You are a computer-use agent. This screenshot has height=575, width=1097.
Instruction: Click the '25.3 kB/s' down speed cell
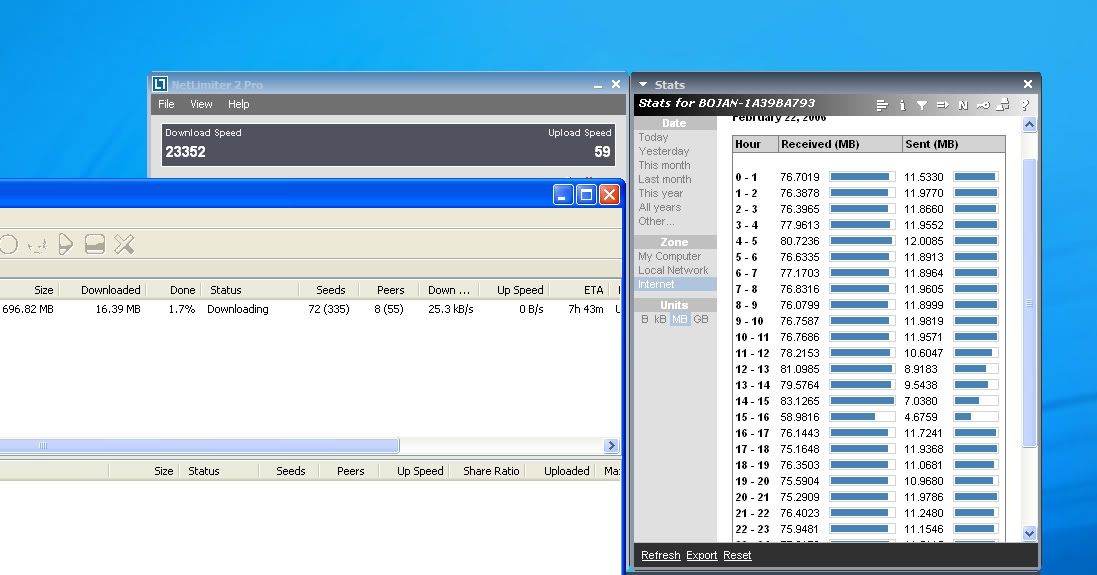(451, 308)
